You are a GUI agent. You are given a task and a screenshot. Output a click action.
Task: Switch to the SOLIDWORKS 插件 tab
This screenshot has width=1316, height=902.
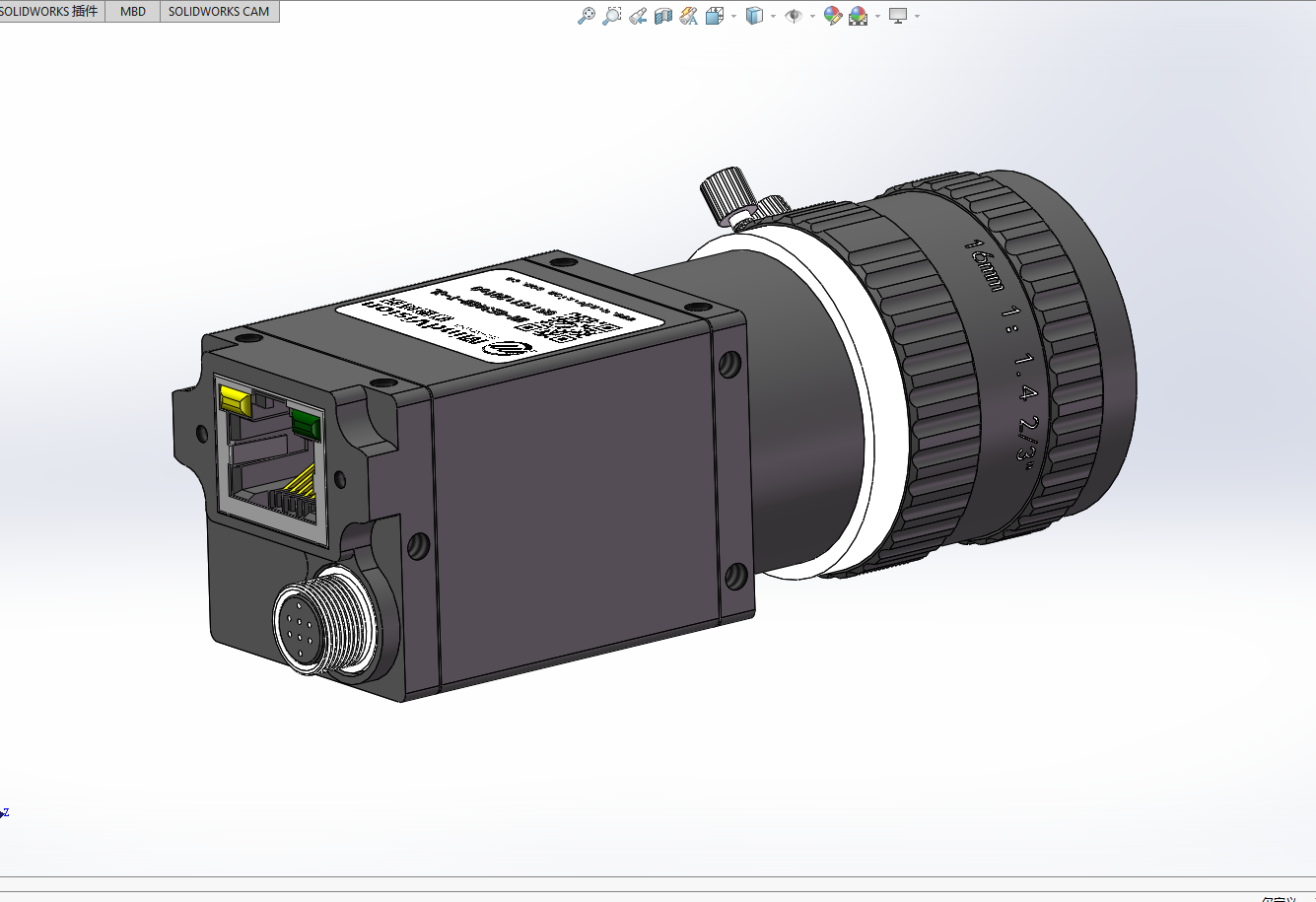pyautogui.click(x=51, y=11)
